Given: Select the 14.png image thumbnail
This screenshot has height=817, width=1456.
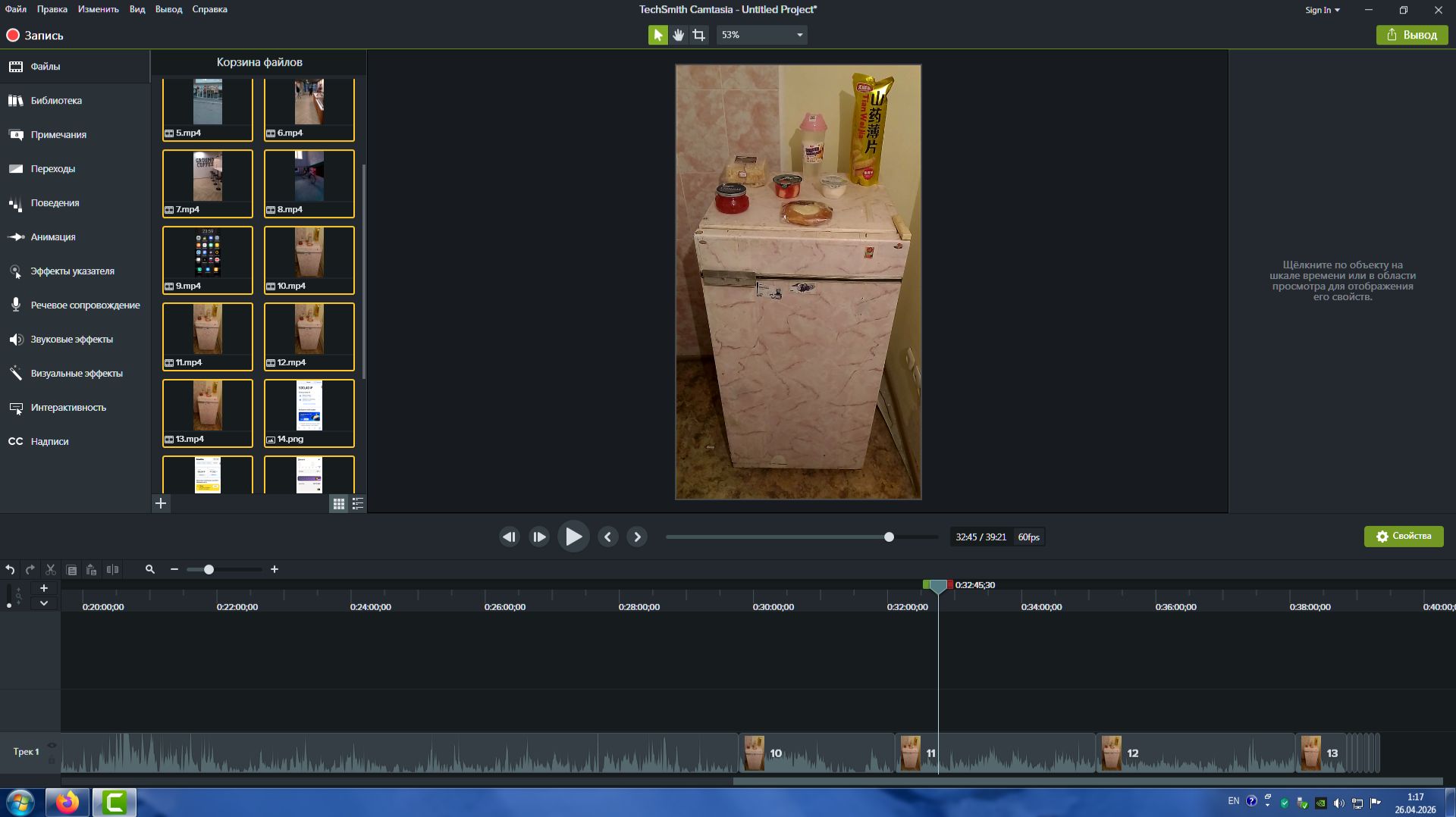Looking at the screenshot, I should pos(309,413).
